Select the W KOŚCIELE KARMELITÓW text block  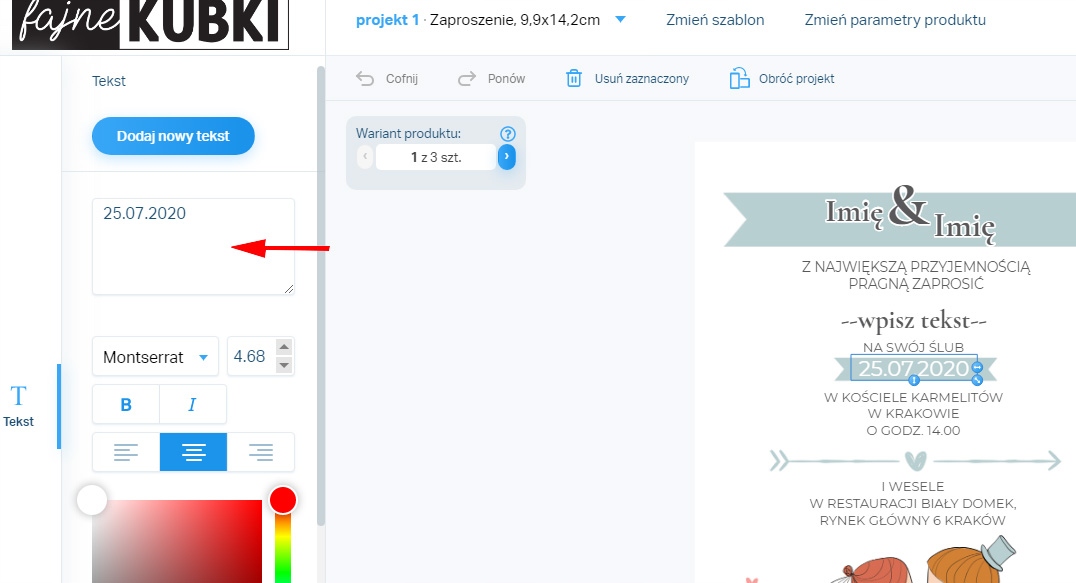(x=913, y=414)
